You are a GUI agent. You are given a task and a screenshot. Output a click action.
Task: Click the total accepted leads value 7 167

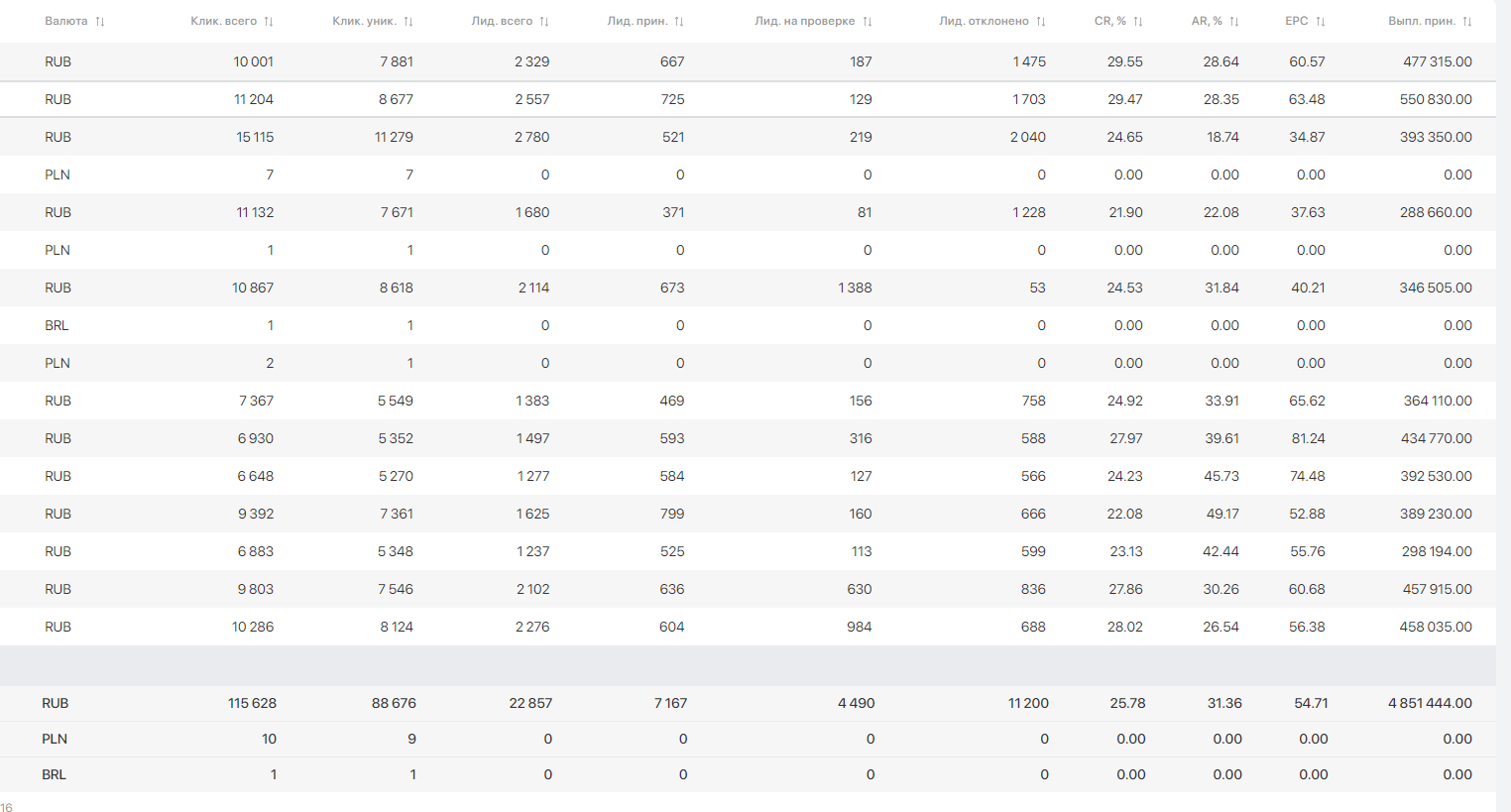(670, 703)
